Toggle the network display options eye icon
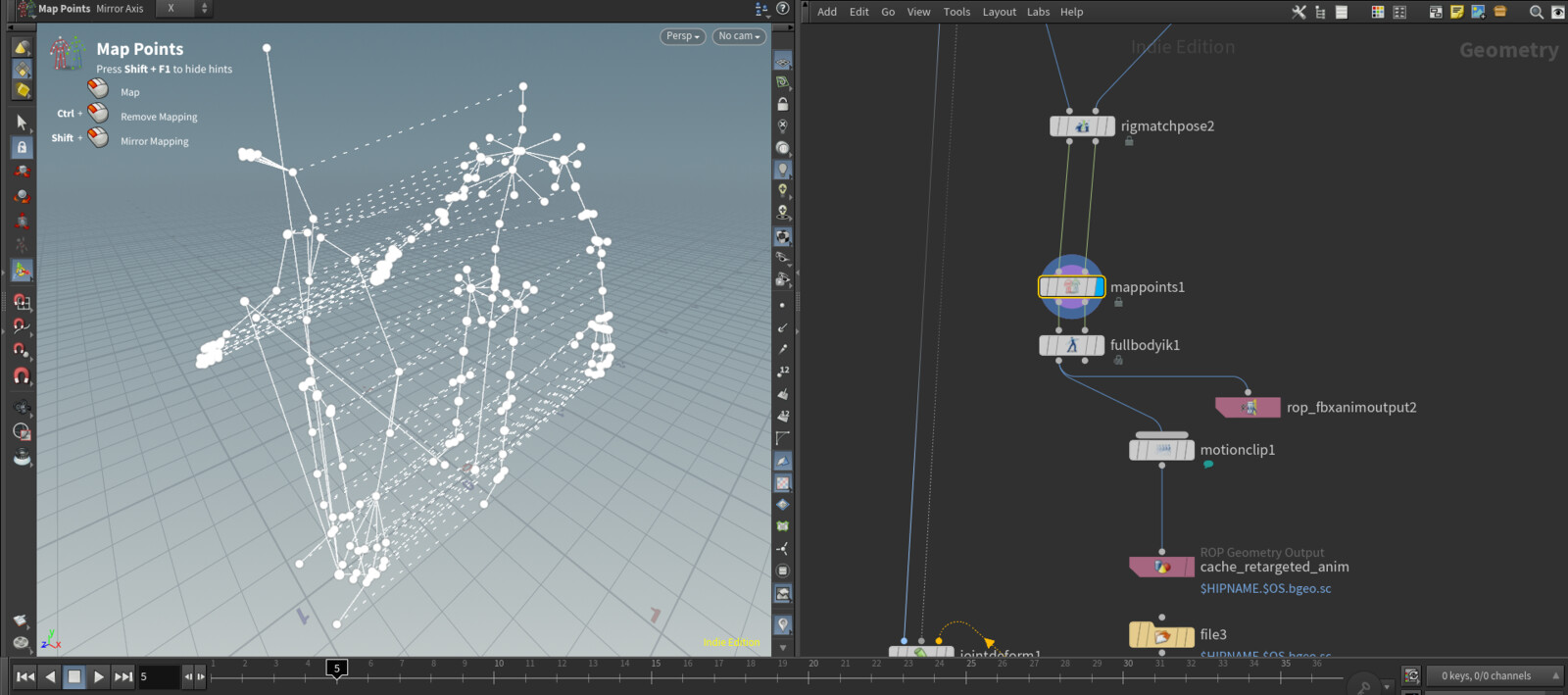This screenshot has height=695, width=1568. click(x=1557, y=12)
